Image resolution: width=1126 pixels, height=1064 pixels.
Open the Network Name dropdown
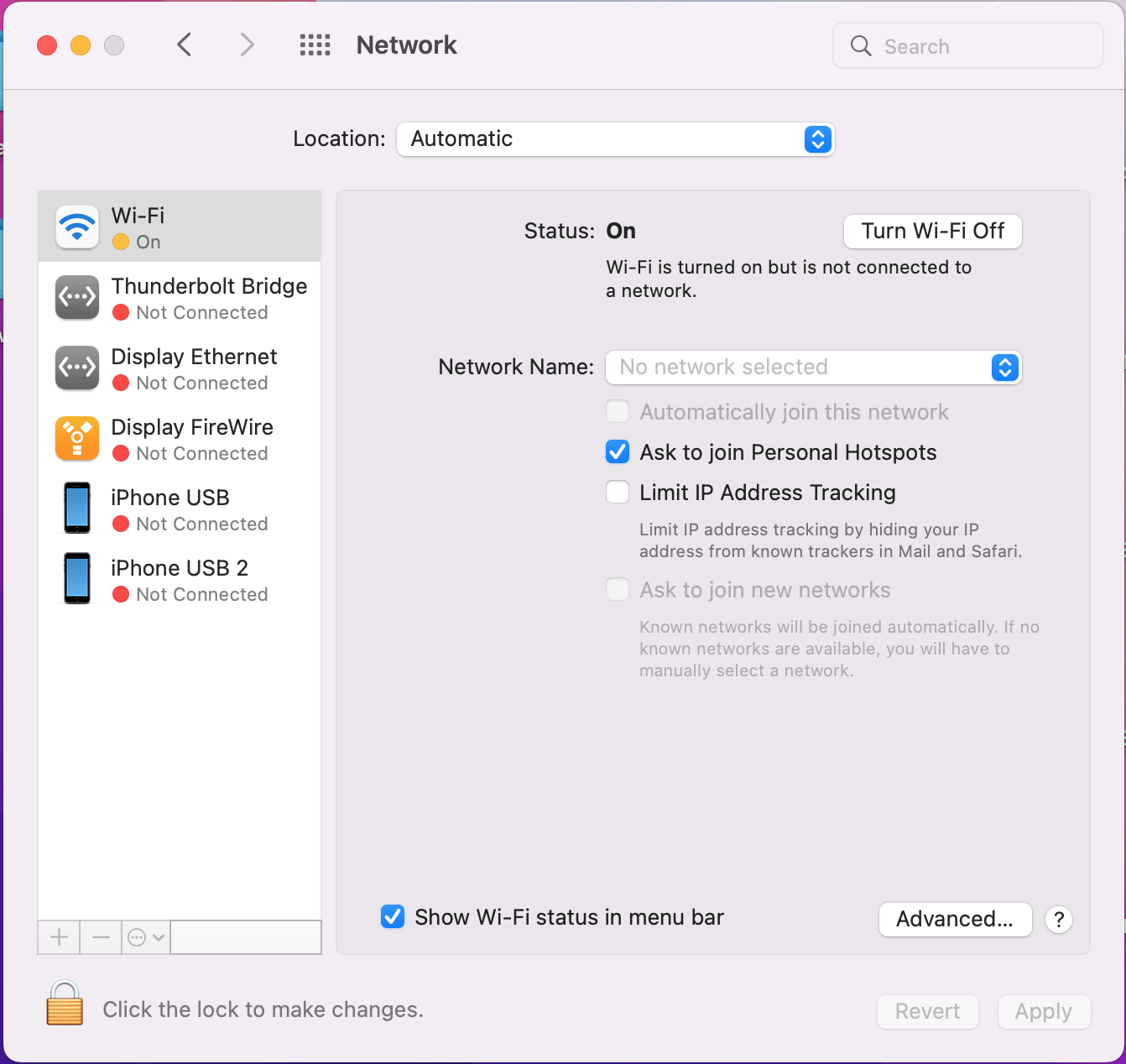pyautogui.click(x=1004, y=368)
